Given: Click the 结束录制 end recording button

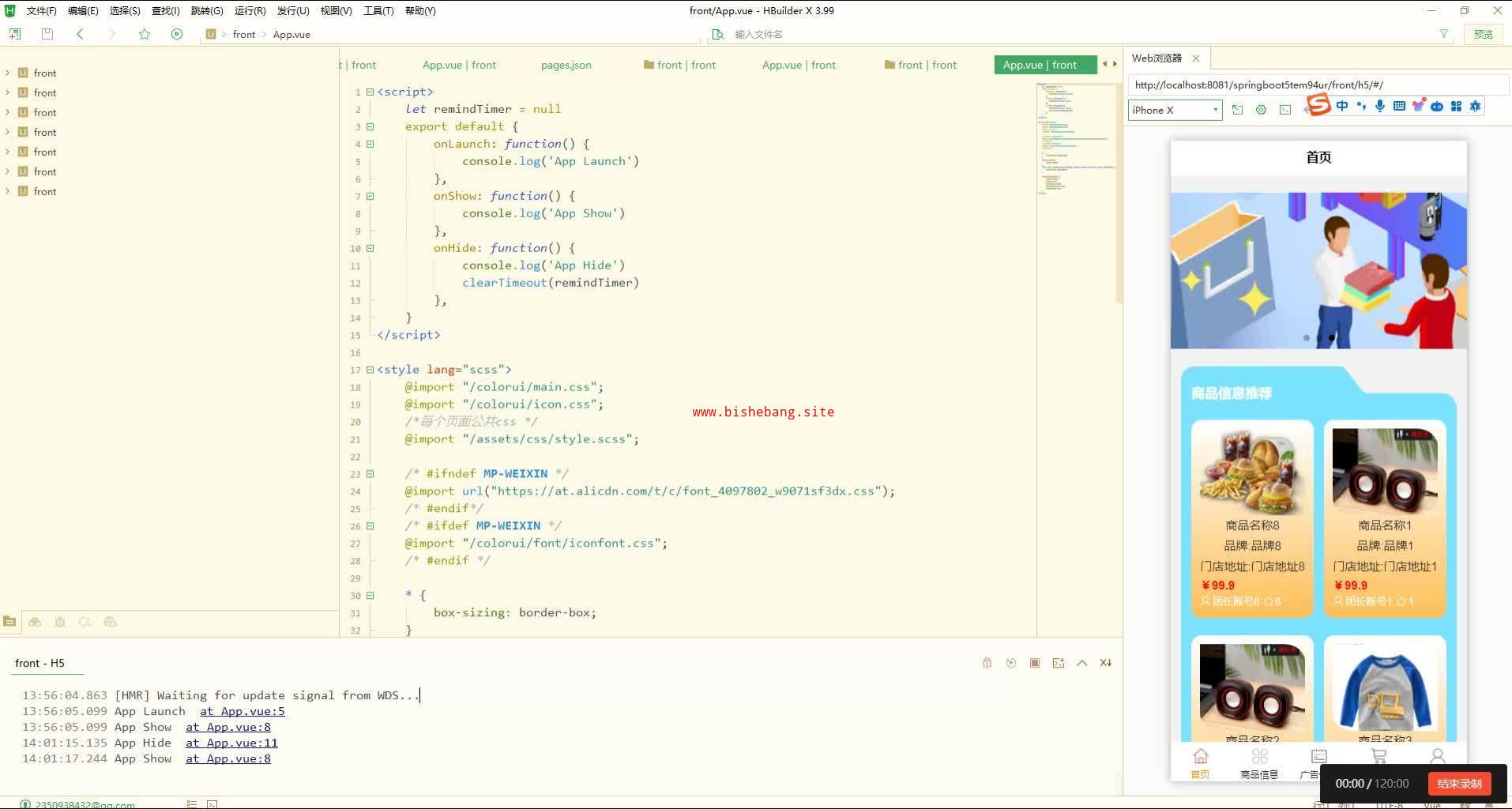Looking at the screenshot, I should [x=1458, y=783].
